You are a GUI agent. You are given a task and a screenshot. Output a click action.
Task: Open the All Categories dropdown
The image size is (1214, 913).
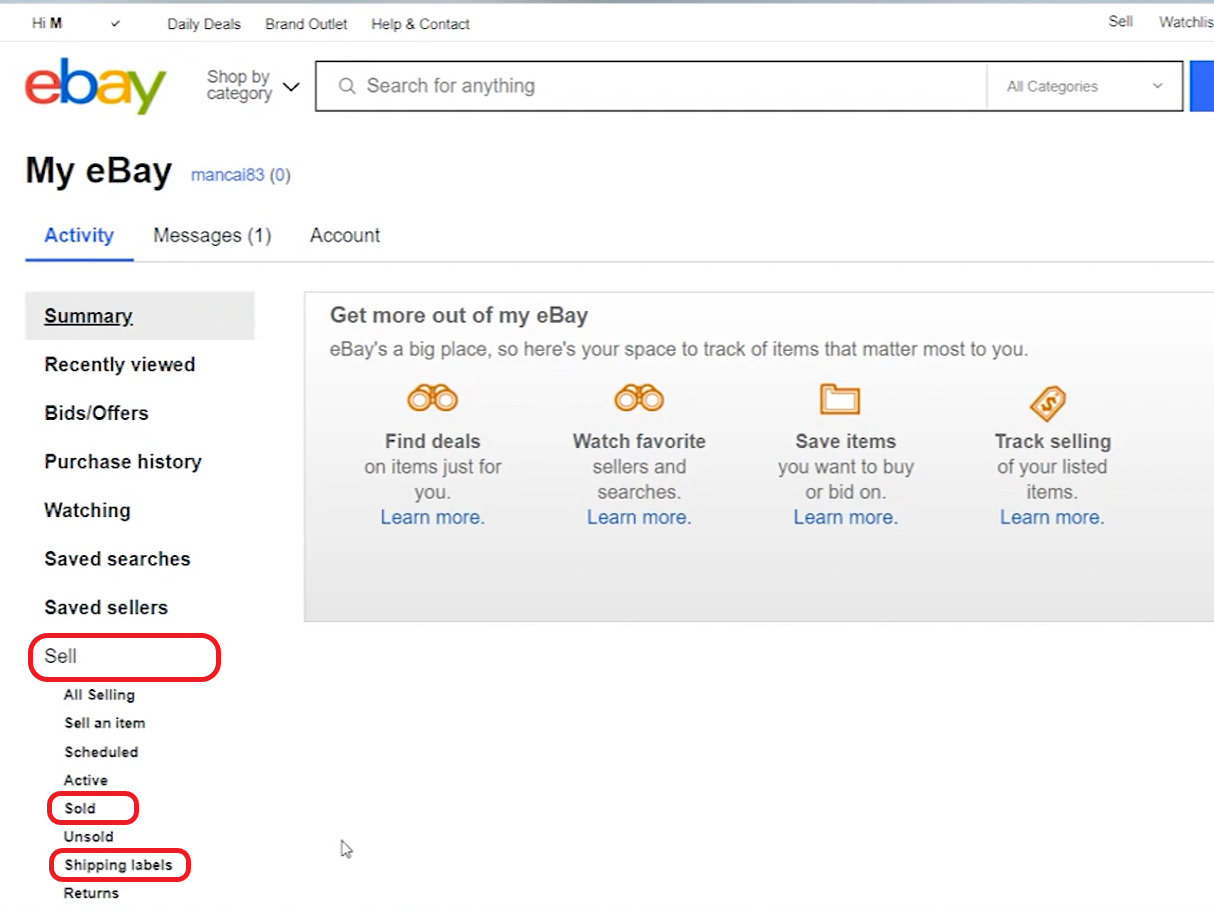[x=1084, y=87]
